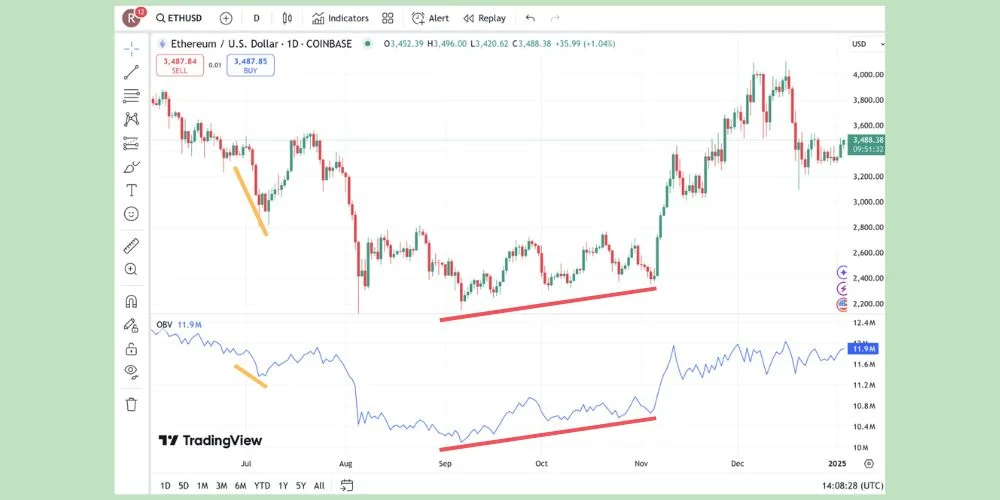Screen dimensions: 1000x500
Task: Open the emoji icons tool
Action: pyautogui.click(x=131, y=214)
